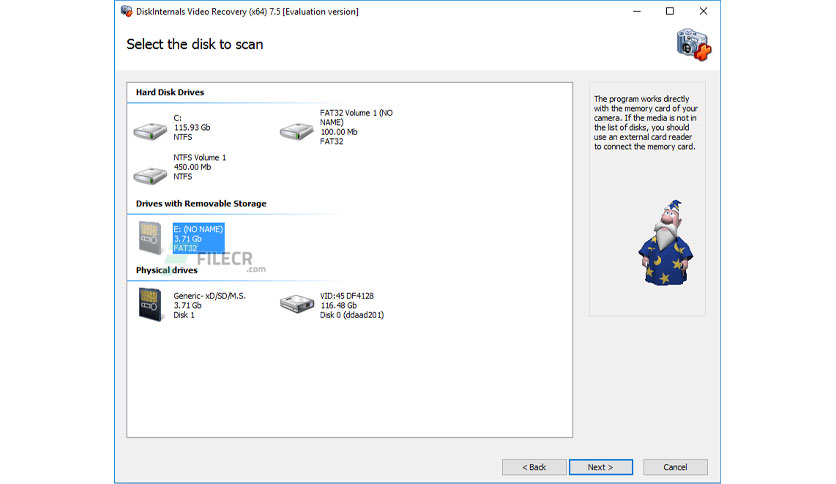836x484 pixels.
Task: Select the NTFS Volume 1 drive icon
Action: 150,175
